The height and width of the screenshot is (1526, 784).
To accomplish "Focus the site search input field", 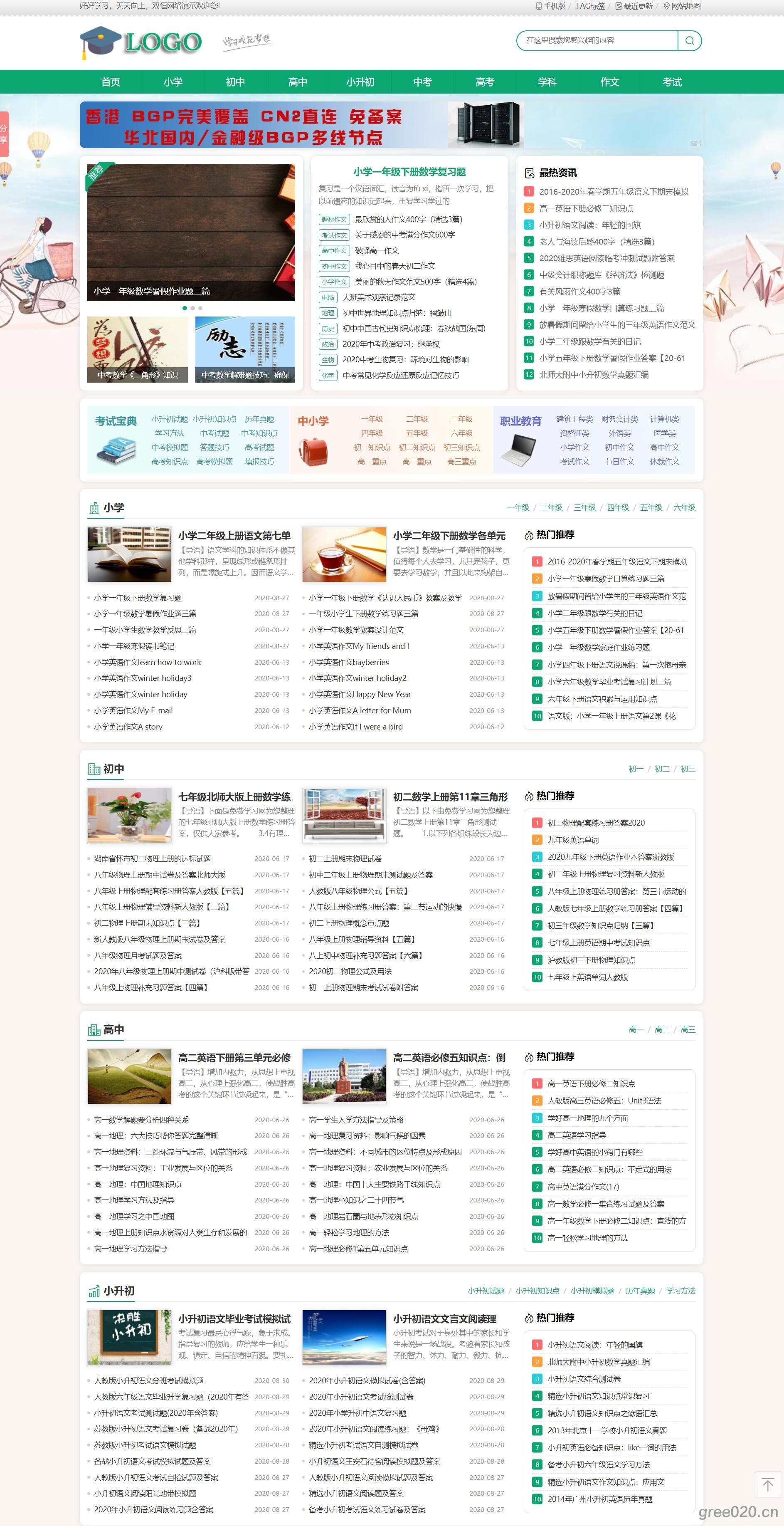I will pyautogui.click(x=597, y=40).
